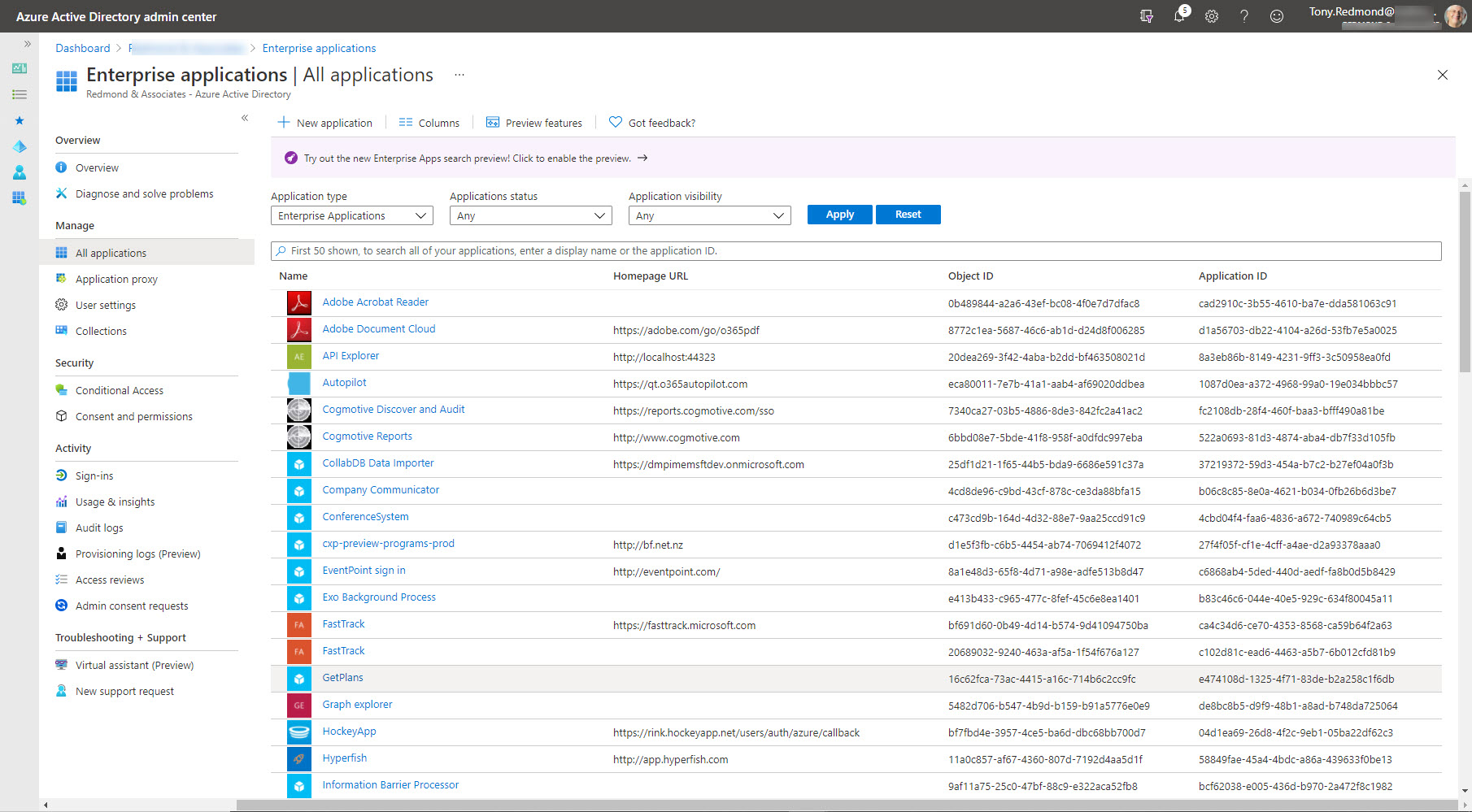Click the Autopilot app icon

[x=299, y=383]
